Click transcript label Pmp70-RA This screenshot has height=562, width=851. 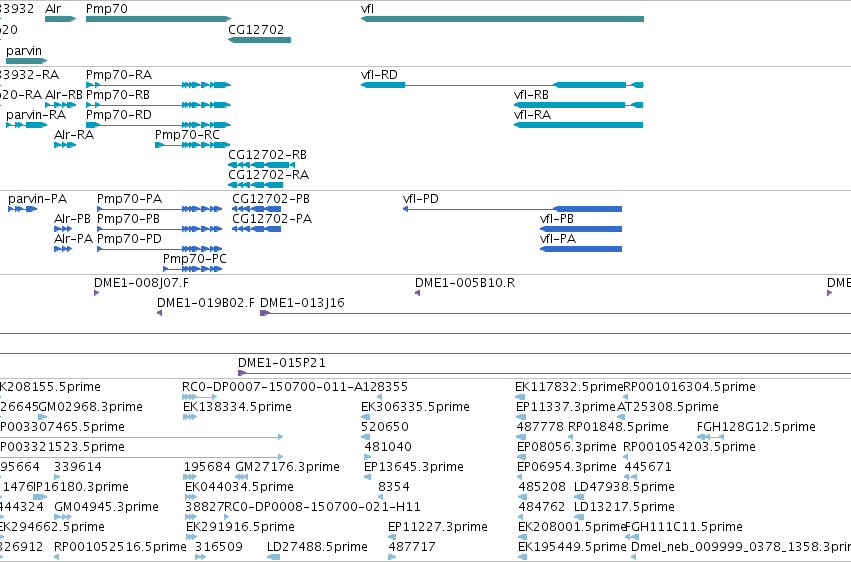coord(119,74)
